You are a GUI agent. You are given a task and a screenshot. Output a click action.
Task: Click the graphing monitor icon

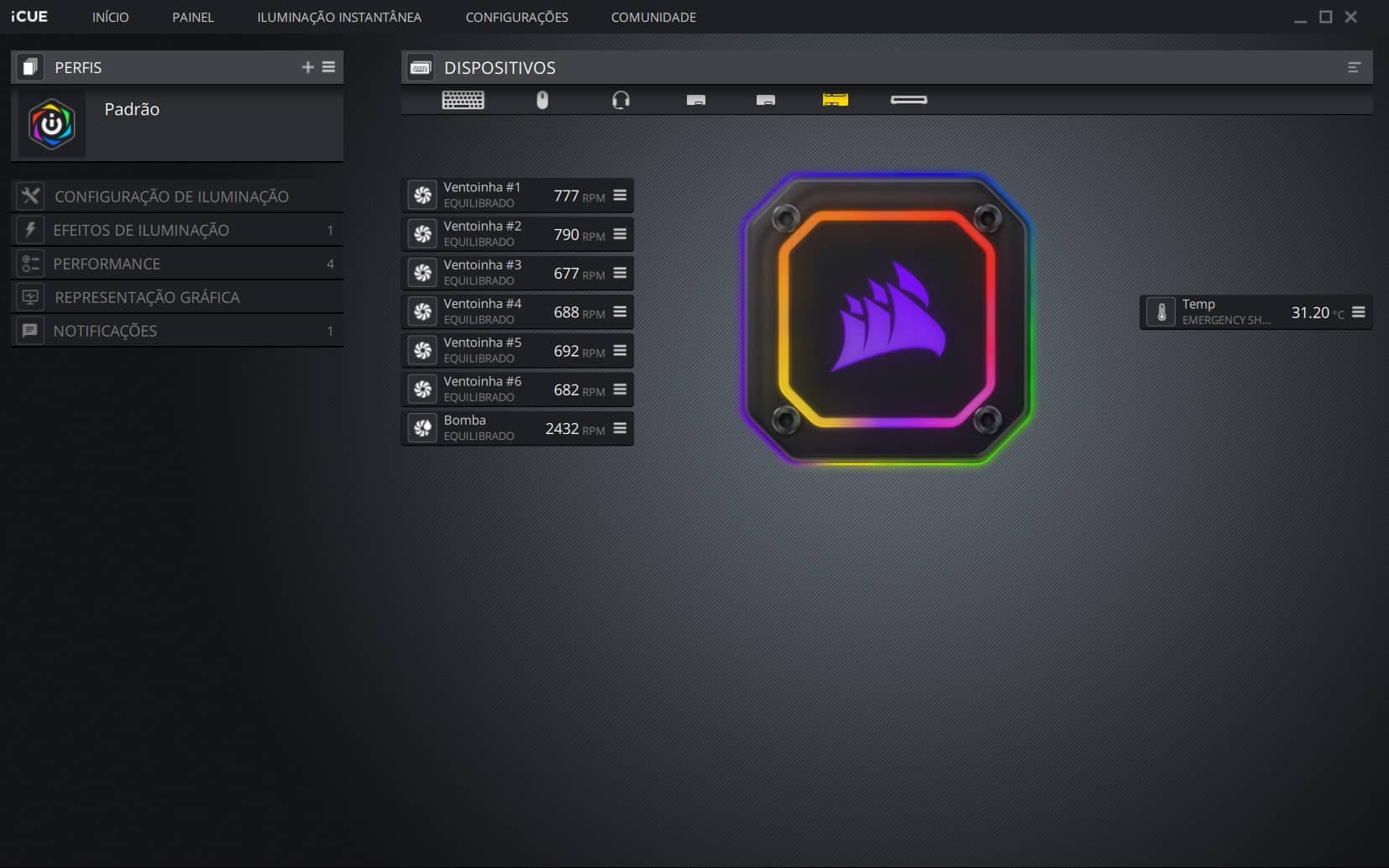(x=30, y=297)
